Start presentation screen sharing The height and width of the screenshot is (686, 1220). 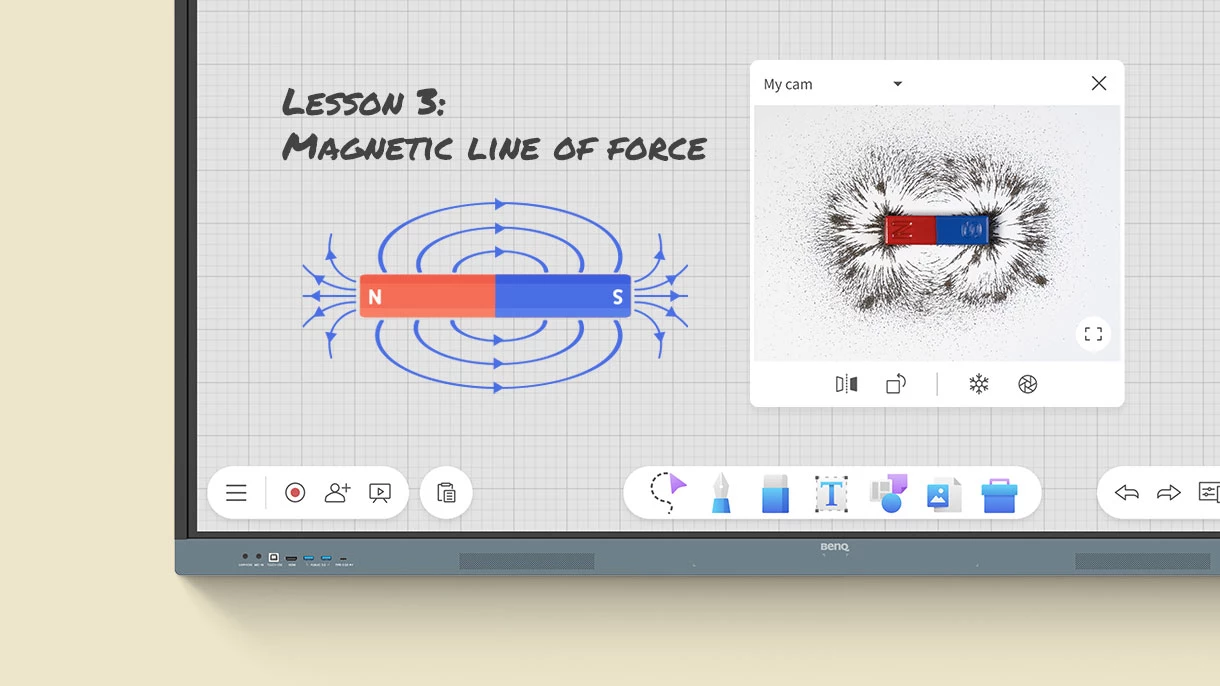[x=380, y=493]
